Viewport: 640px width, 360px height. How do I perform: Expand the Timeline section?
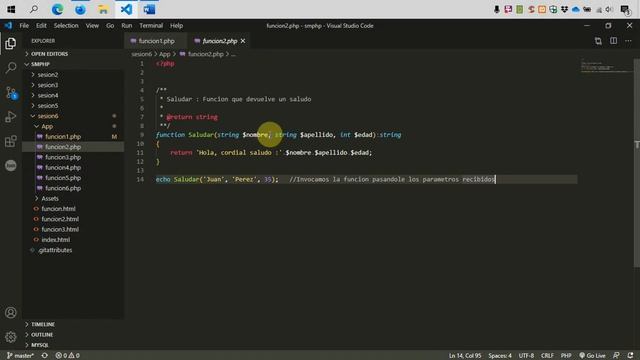pyautogui.click(x=73, y=324)
